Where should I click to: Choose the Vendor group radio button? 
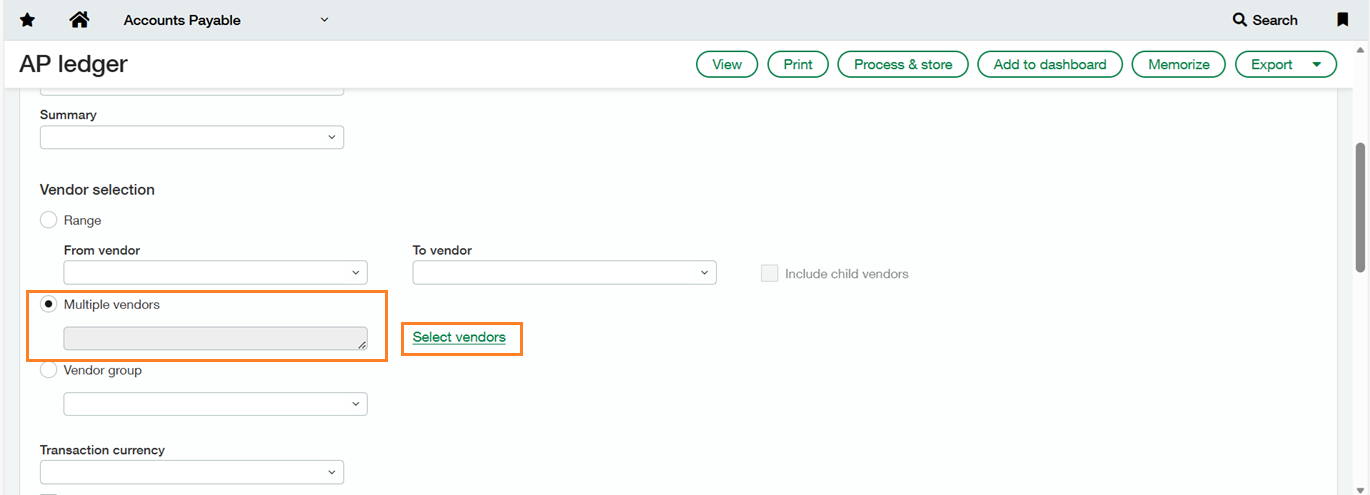tap(48, 370)
